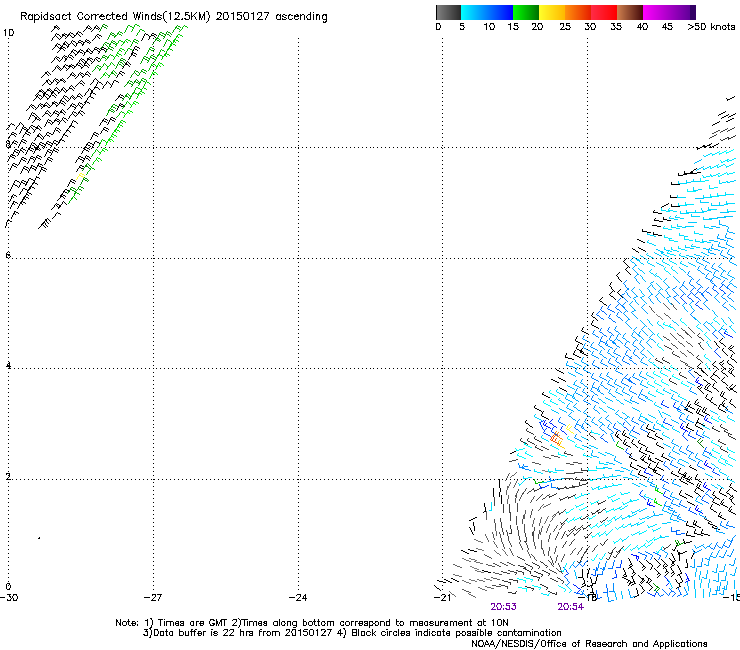
Task: Click the orange wind barb cluster near 3N
Action: click(557, 439)
